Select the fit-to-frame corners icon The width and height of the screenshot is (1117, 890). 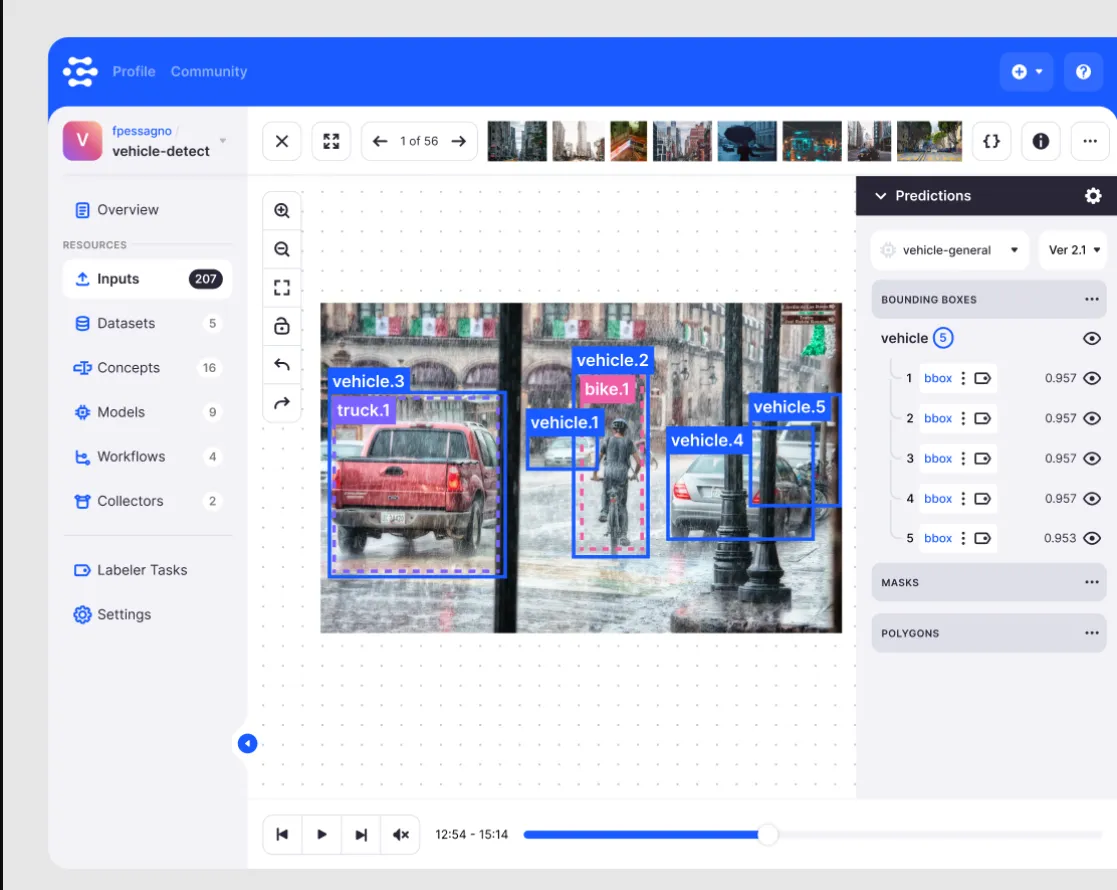click(x=281, y=288)
